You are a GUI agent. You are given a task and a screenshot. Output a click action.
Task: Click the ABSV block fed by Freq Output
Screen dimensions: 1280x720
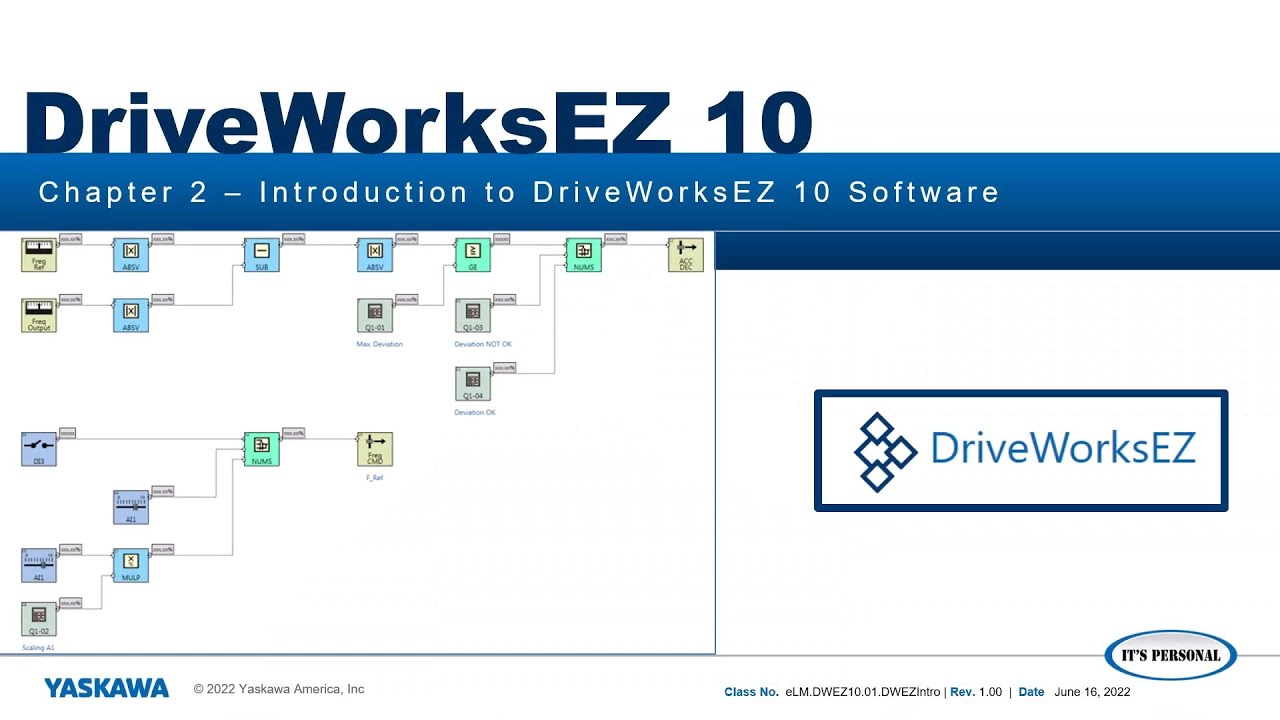click(x=131, y=316)
